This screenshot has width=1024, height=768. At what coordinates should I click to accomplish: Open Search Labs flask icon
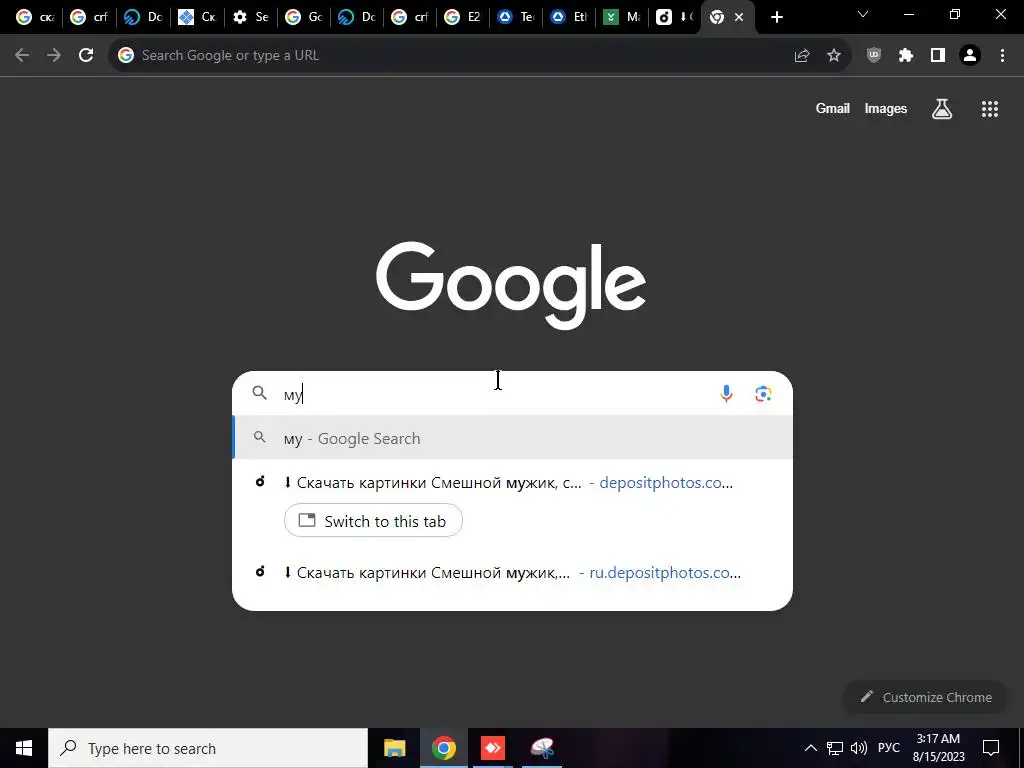(x=942, y=109)
